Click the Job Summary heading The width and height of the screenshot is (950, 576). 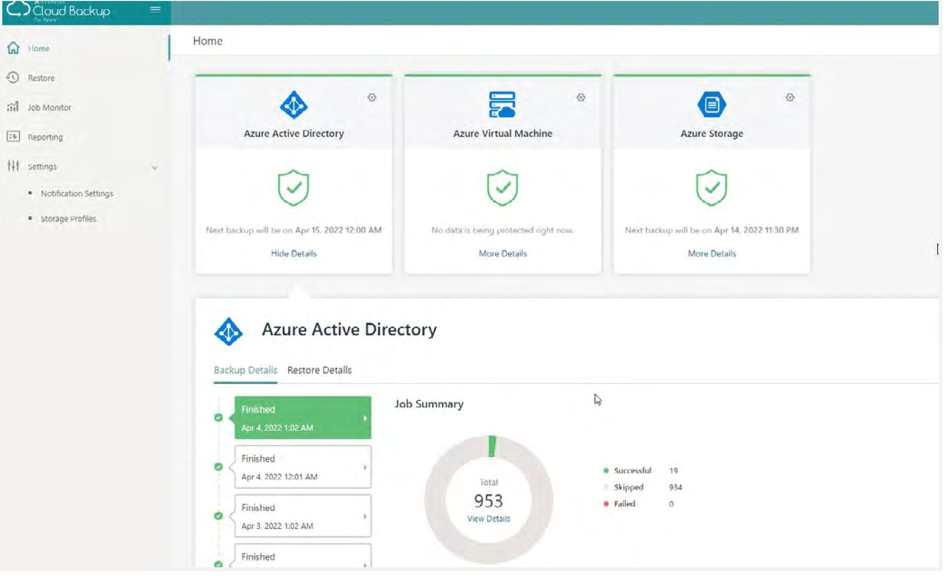point(431,405)
